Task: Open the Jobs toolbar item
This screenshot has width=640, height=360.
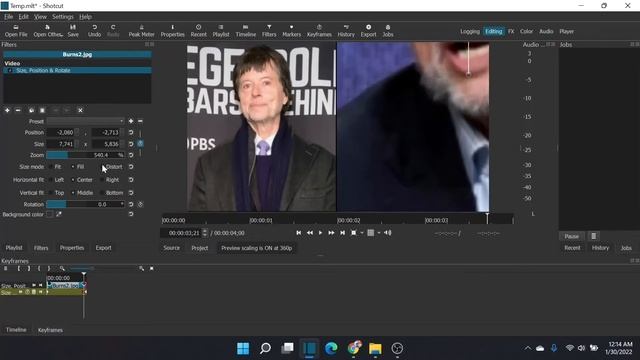Action: pyautogui.click(x=388, y=31)
